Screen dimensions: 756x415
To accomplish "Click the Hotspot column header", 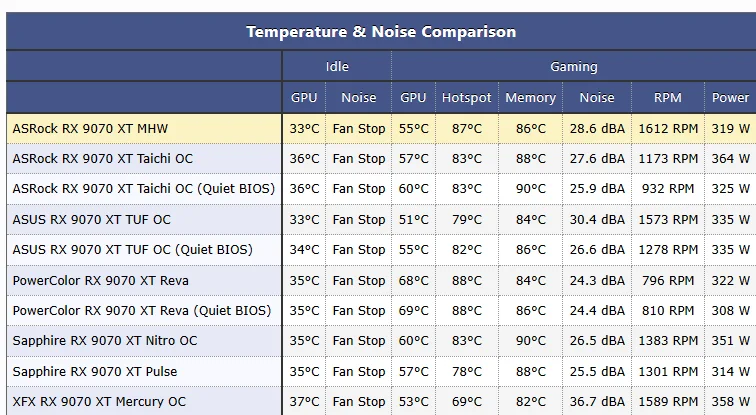I will (x=466, y=97).
